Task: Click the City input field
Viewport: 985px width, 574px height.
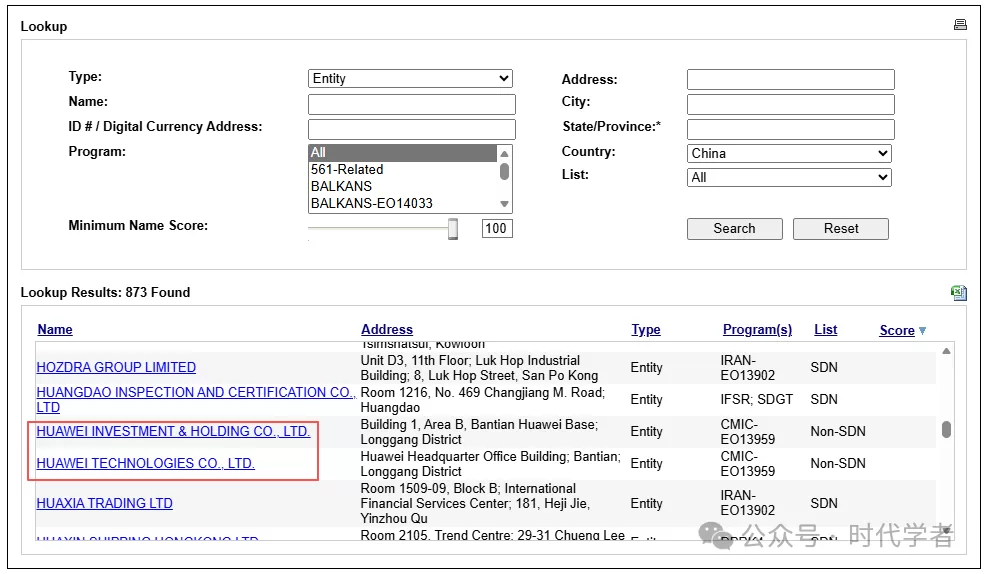Action: [790, 104]
